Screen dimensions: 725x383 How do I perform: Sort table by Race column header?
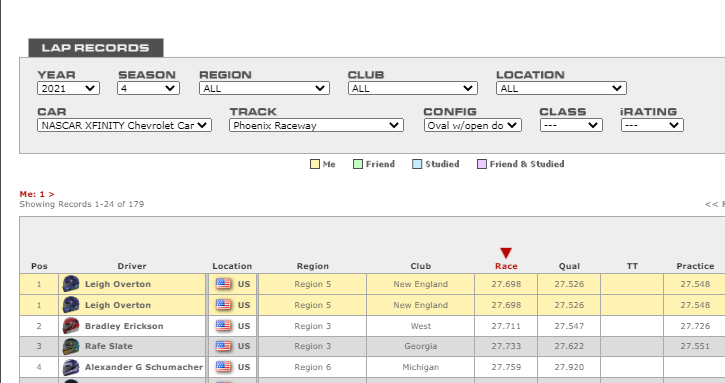506,266
